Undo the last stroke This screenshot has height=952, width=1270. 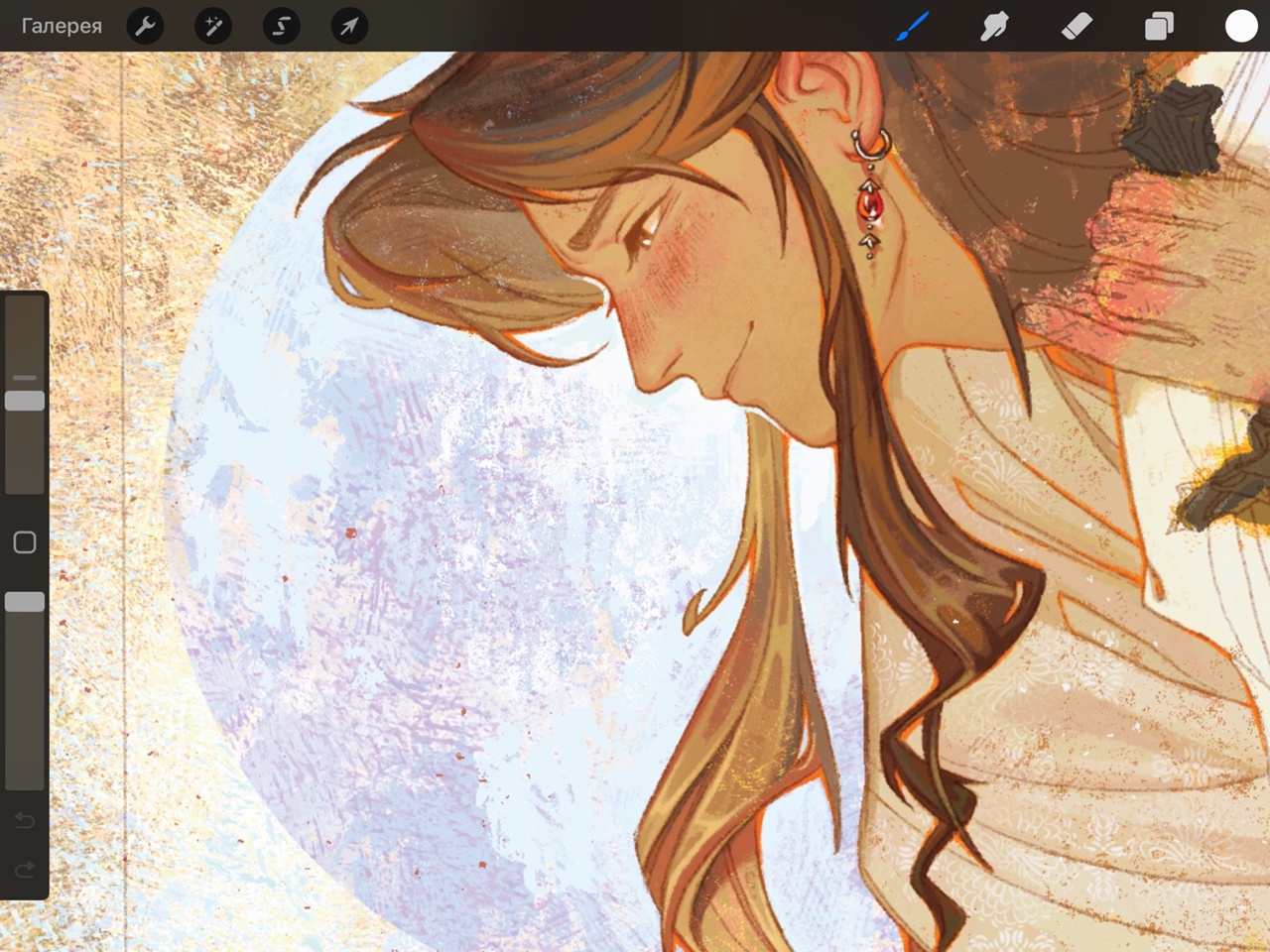pos(25,820)
